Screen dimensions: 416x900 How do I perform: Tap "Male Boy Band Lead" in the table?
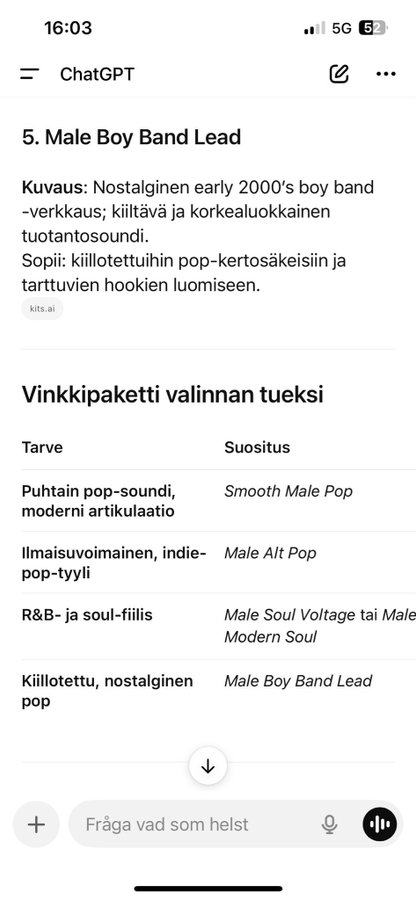point(298,681)
